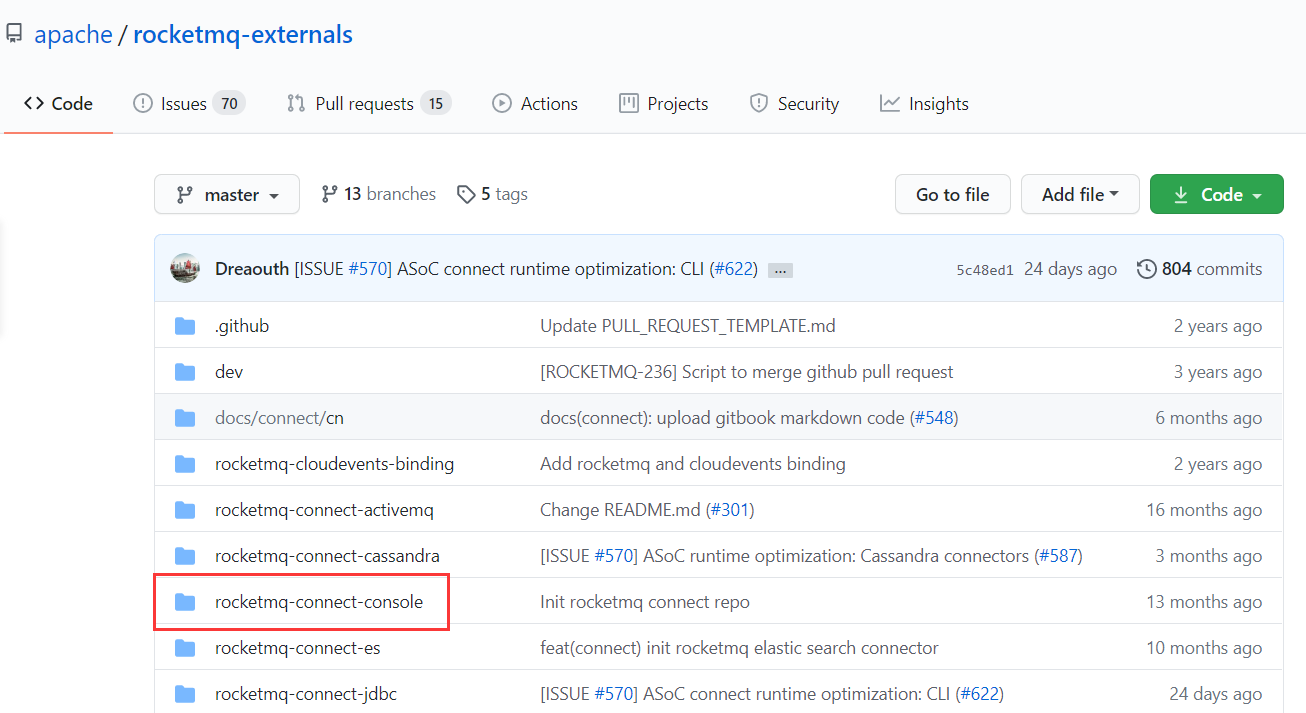Open the rocketmq-cloudevents-binding folder
This screenshot has width=1306, height=713.
click(x=335, y=464)
